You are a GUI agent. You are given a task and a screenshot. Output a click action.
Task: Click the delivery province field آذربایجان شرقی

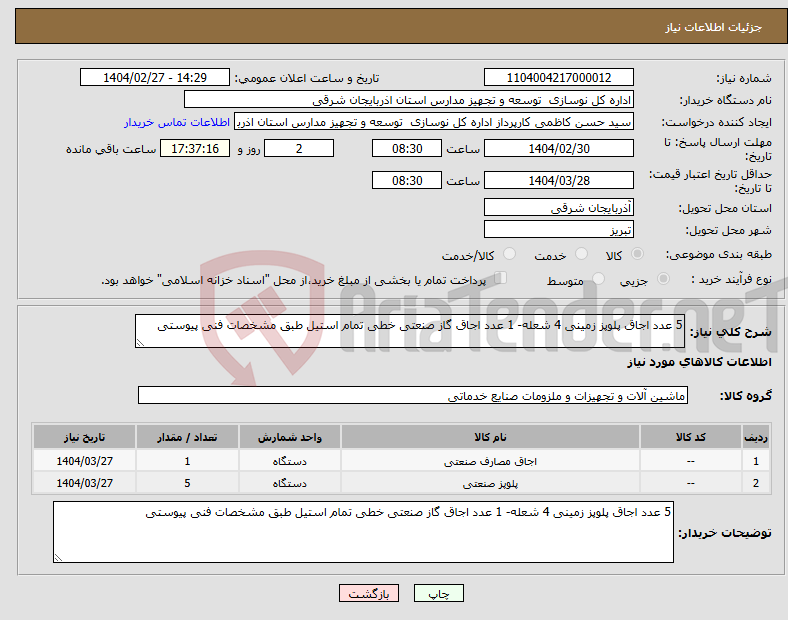[x=558, y=207]
